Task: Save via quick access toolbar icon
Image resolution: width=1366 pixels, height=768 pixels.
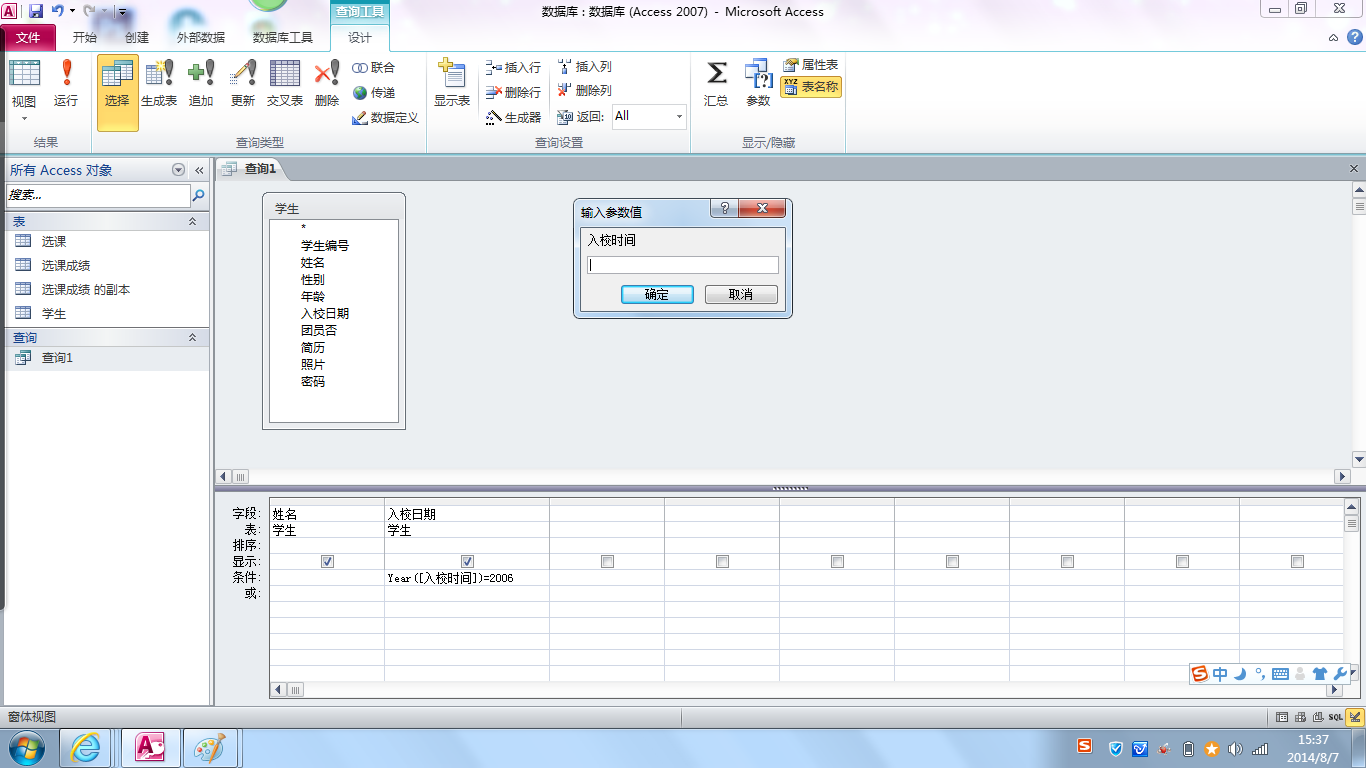Action: coord(36,11)
